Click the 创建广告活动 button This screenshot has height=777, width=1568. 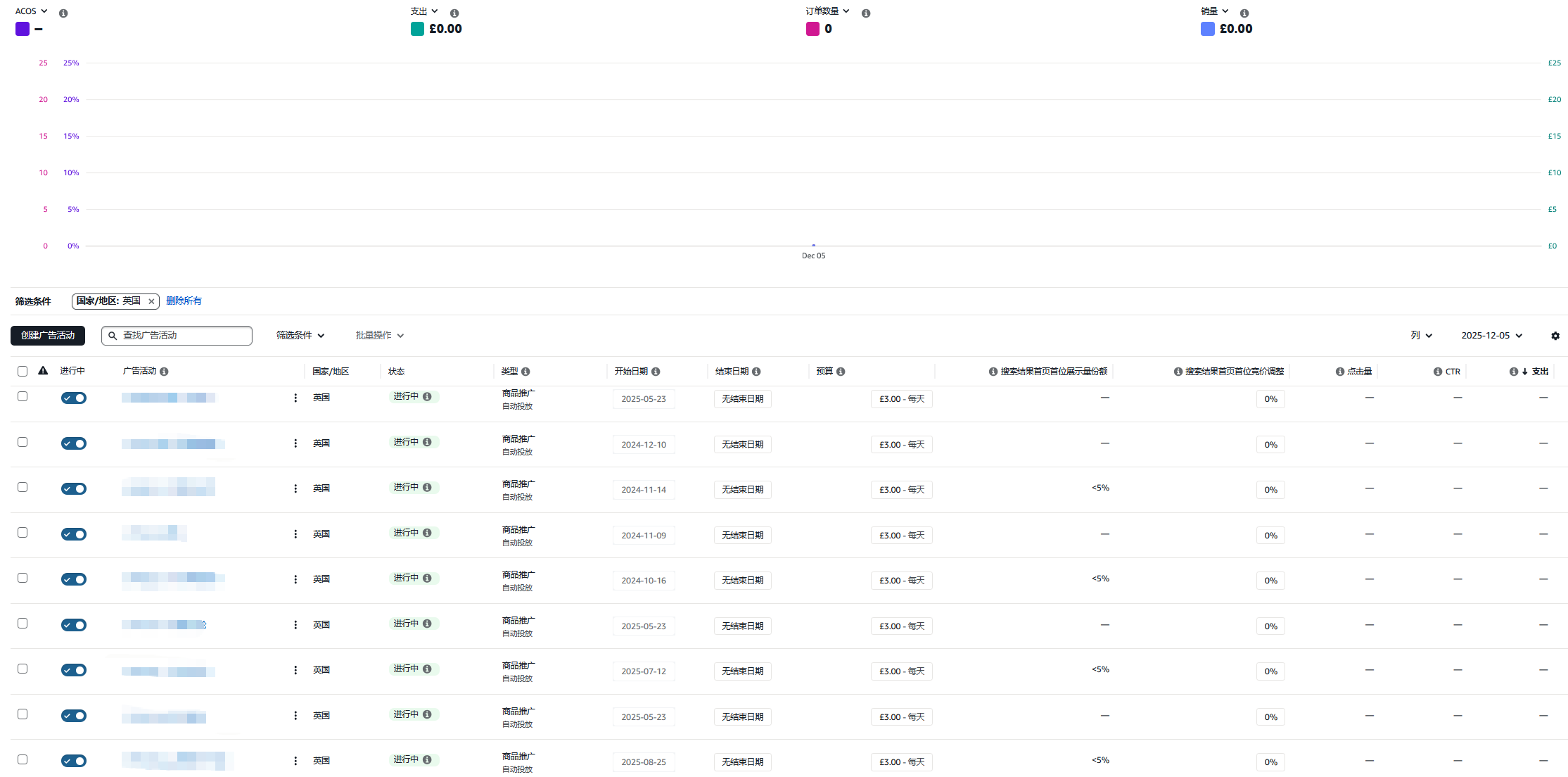(48, 336)
